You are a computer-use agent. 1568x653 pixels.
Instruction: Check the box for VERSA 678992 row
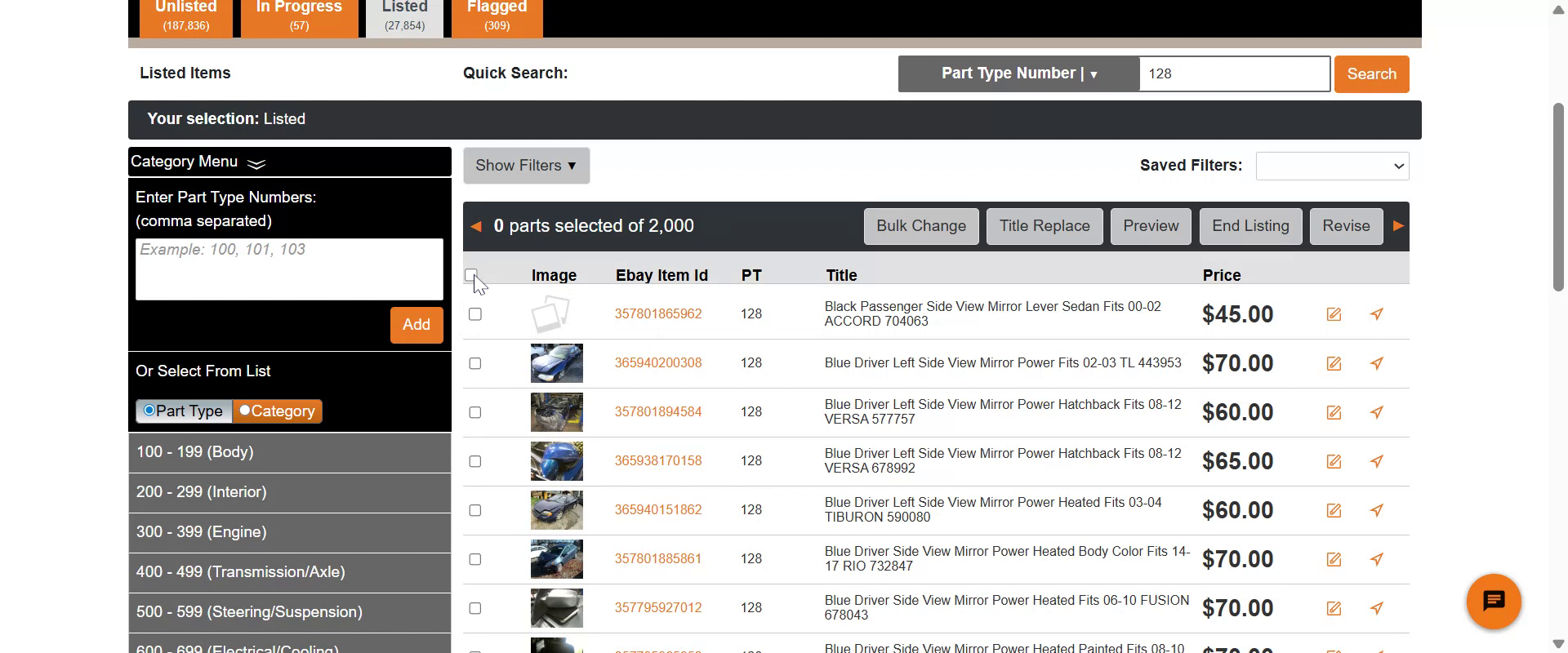[475, 461]
